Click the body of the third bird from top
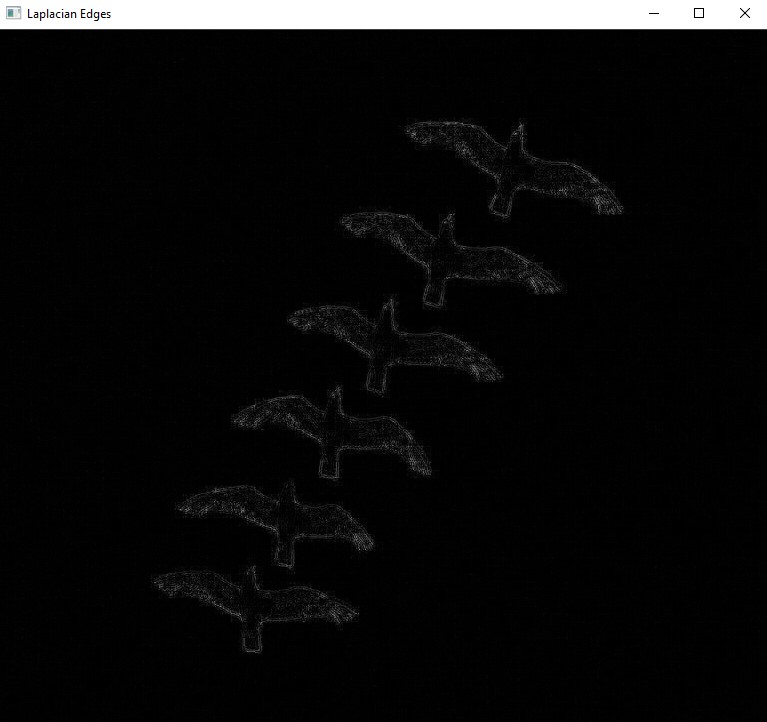This screenshot has height=722, width=767. point(386,340)
